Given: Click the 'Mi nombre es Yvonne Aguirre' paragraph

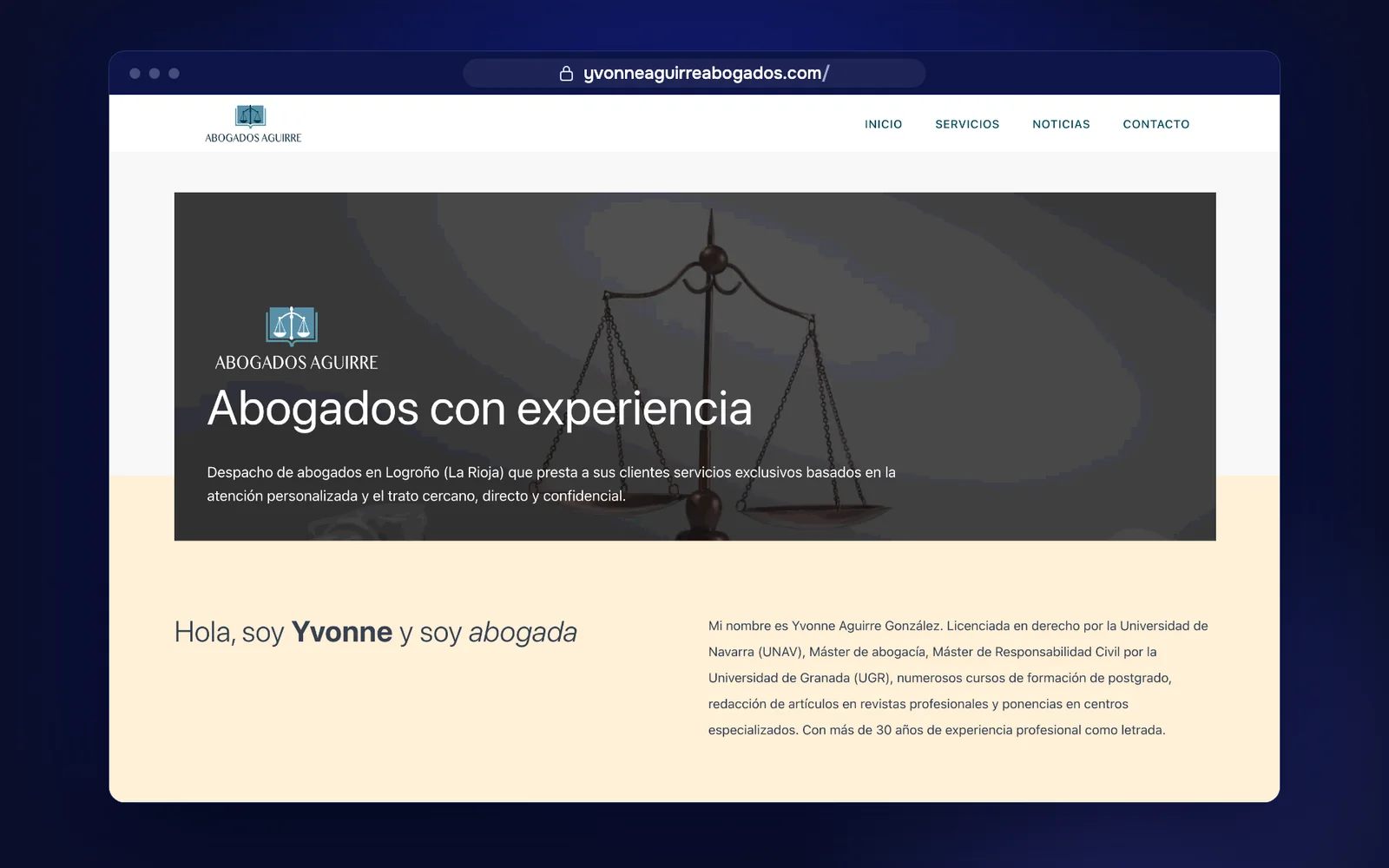Looking at the screenshot, I should tap(958, 677).
